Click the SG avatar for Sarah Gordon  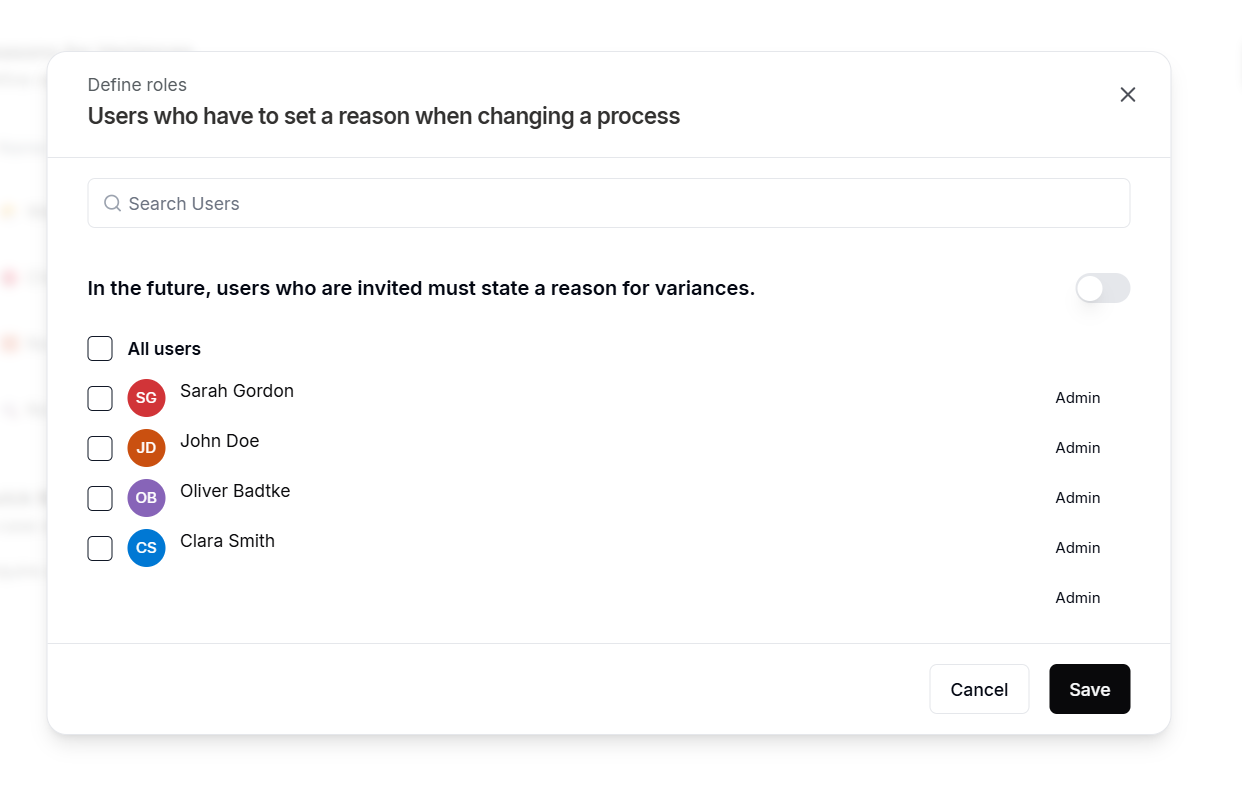tap(146, 398)
